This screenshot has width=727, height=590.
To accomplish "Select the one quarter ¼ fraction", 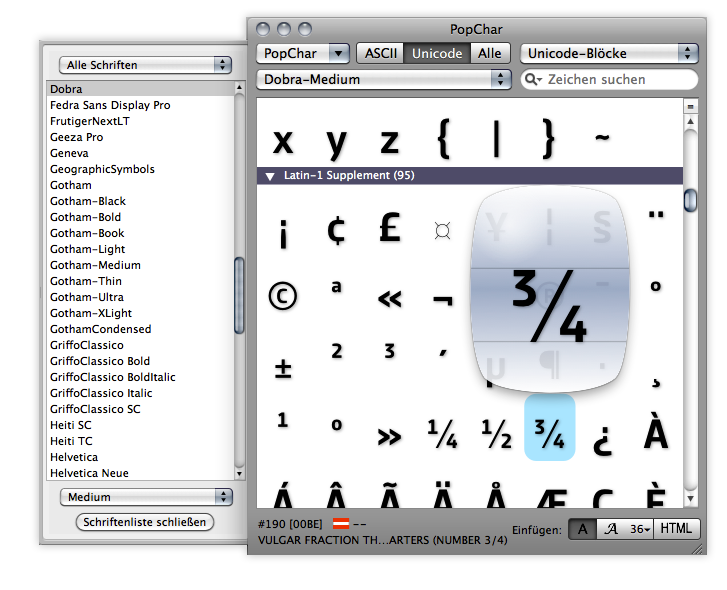I will click(442, 434).
